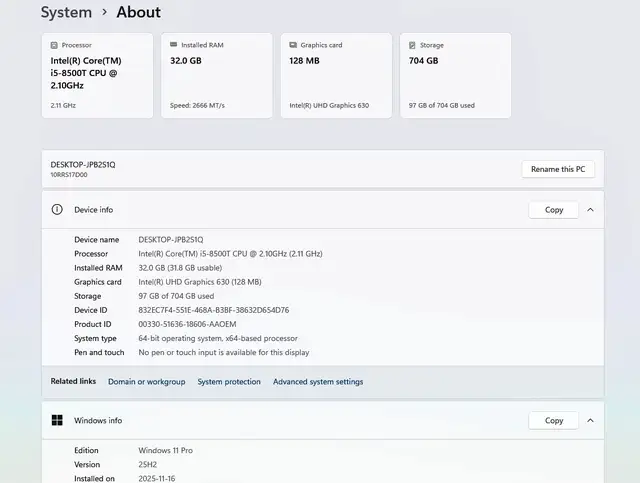Select Installed on date 2025-11-16
The image size is (640, 483).
click(157, 479)
